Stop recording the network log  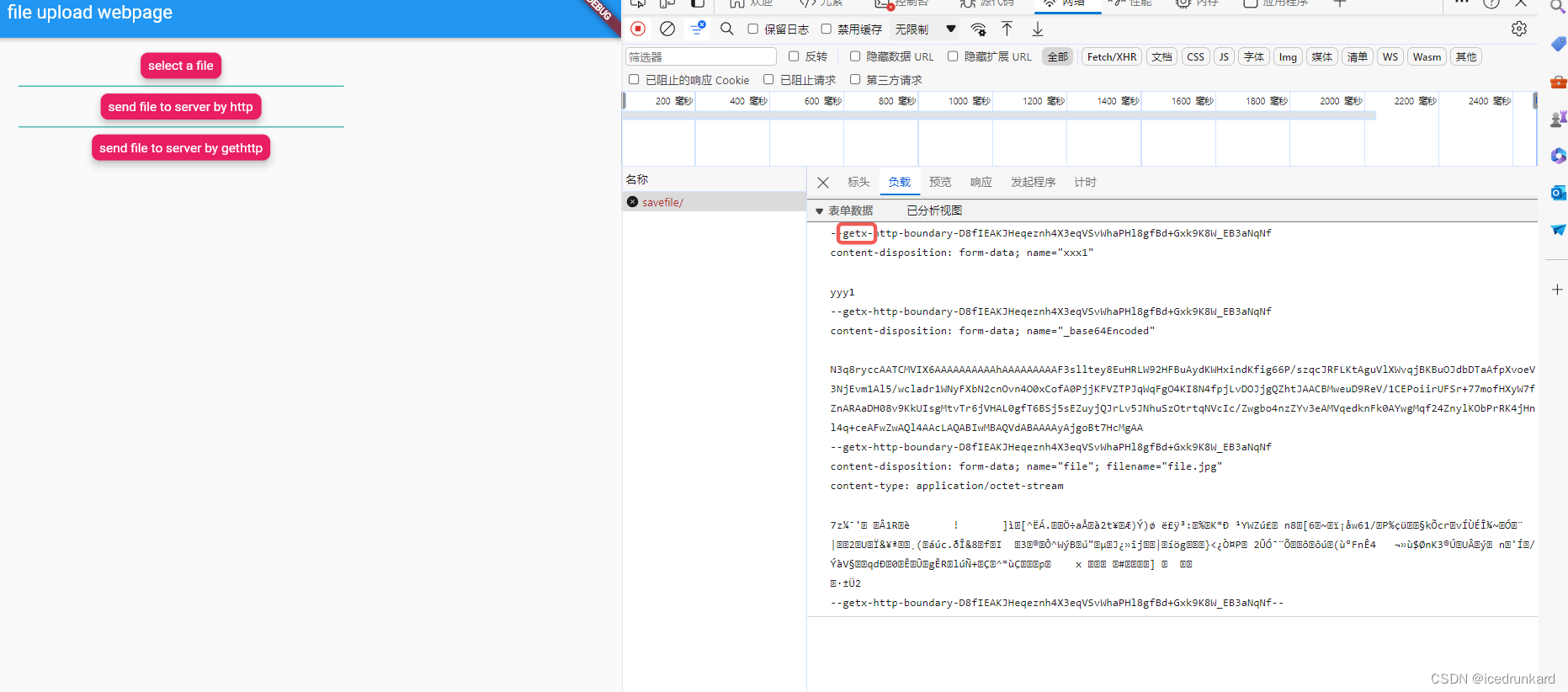[638, 29]
